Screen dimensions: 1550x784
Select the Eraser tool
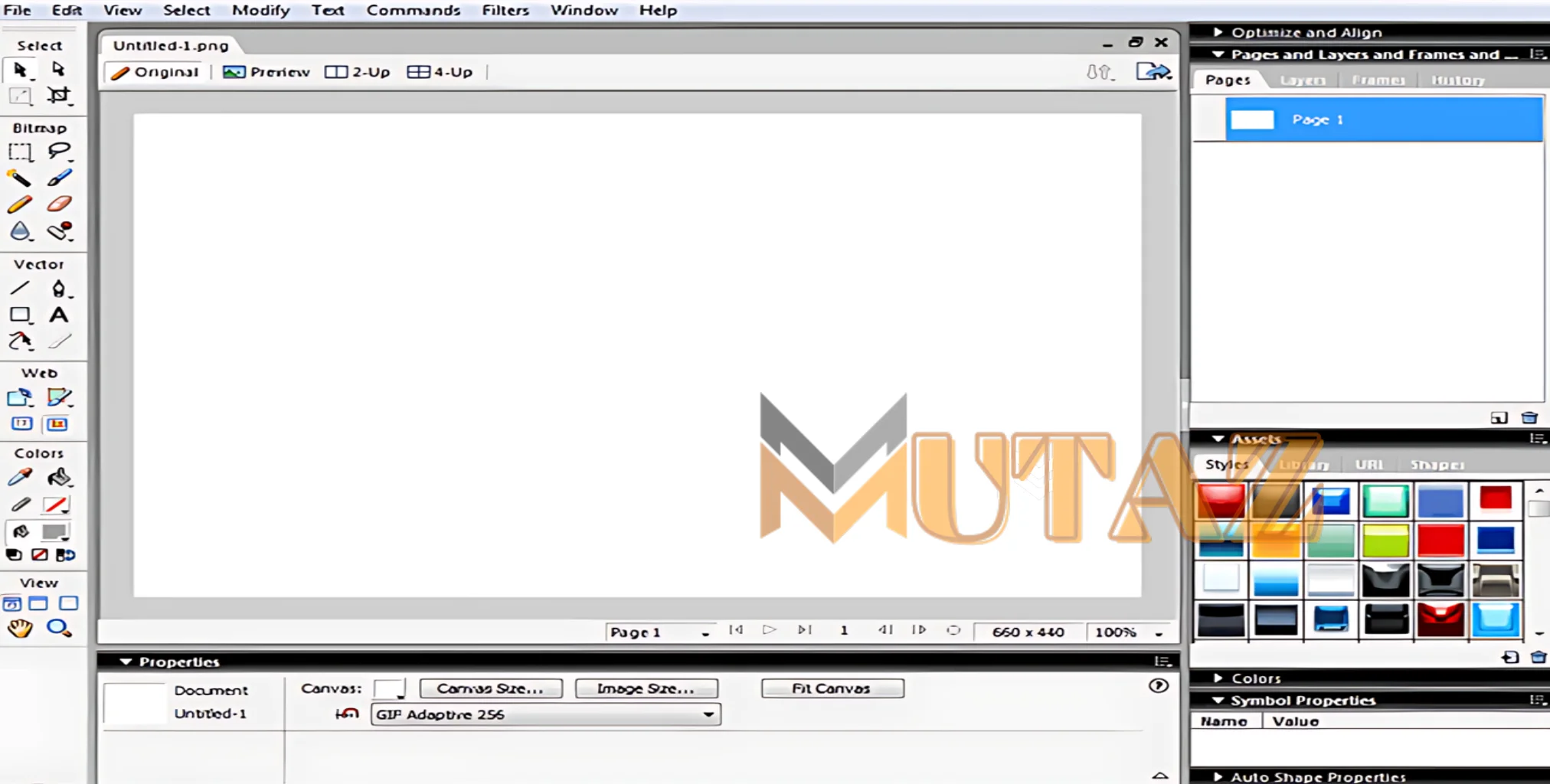(x=58, y=204)
